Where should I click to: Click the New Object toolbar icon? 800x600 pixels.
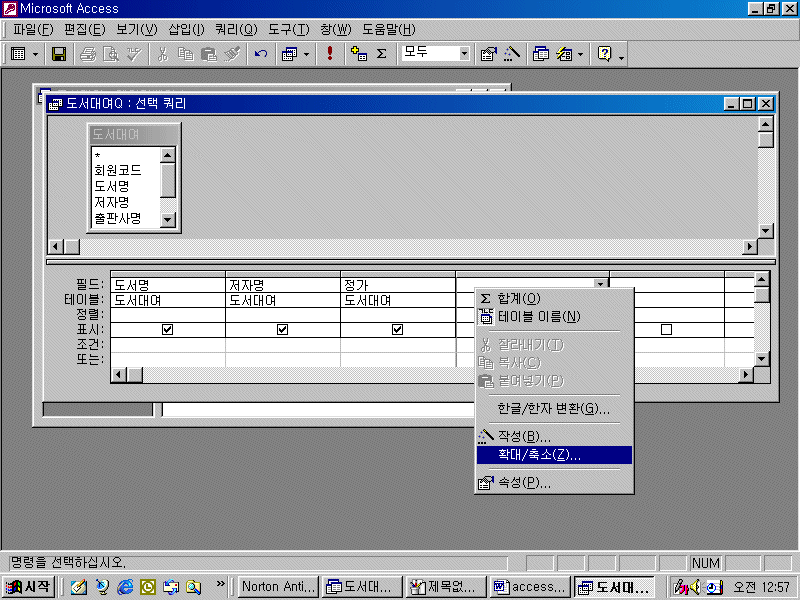(x=564, y=54)
